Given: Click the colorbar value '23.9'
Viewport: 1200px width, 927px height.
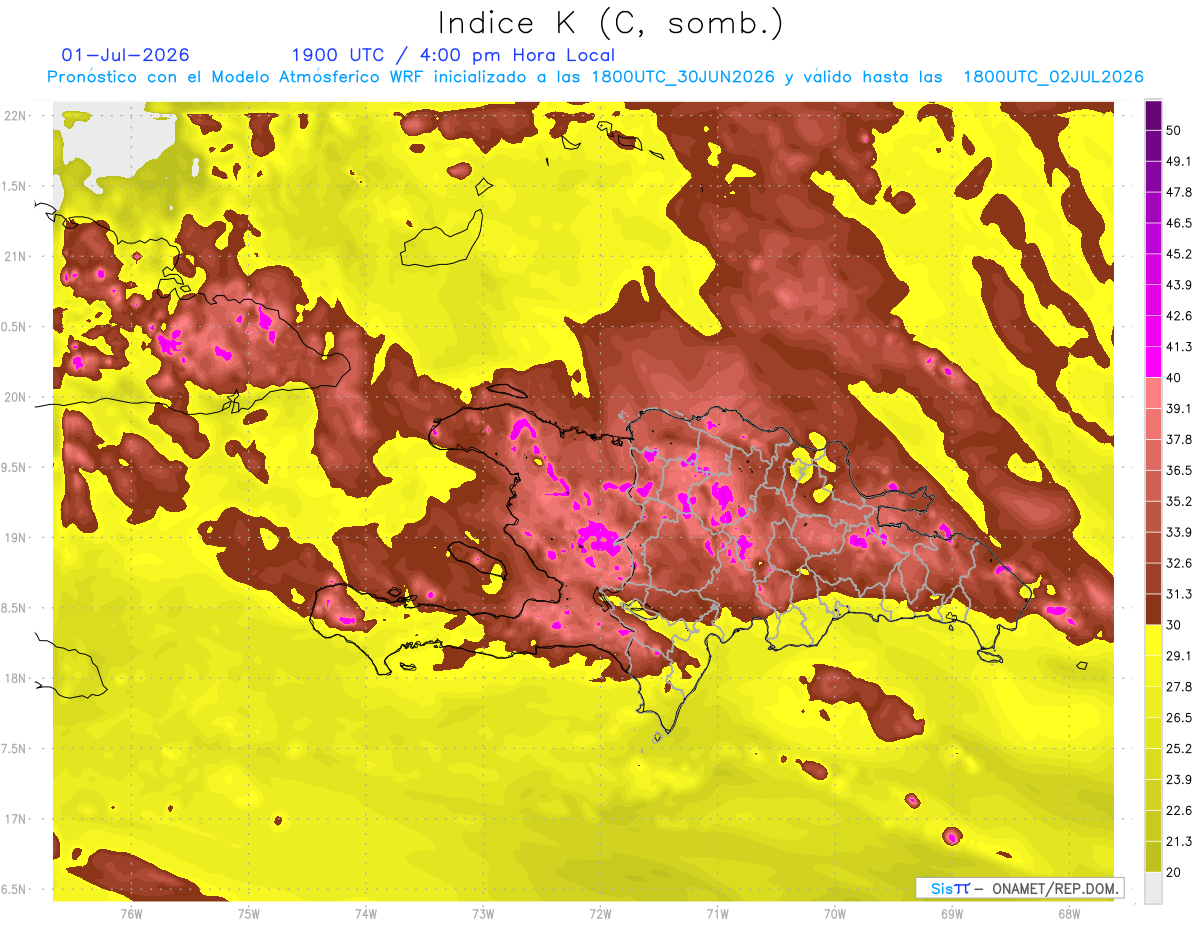Looking at the screenshot, I should [1179, 779].
